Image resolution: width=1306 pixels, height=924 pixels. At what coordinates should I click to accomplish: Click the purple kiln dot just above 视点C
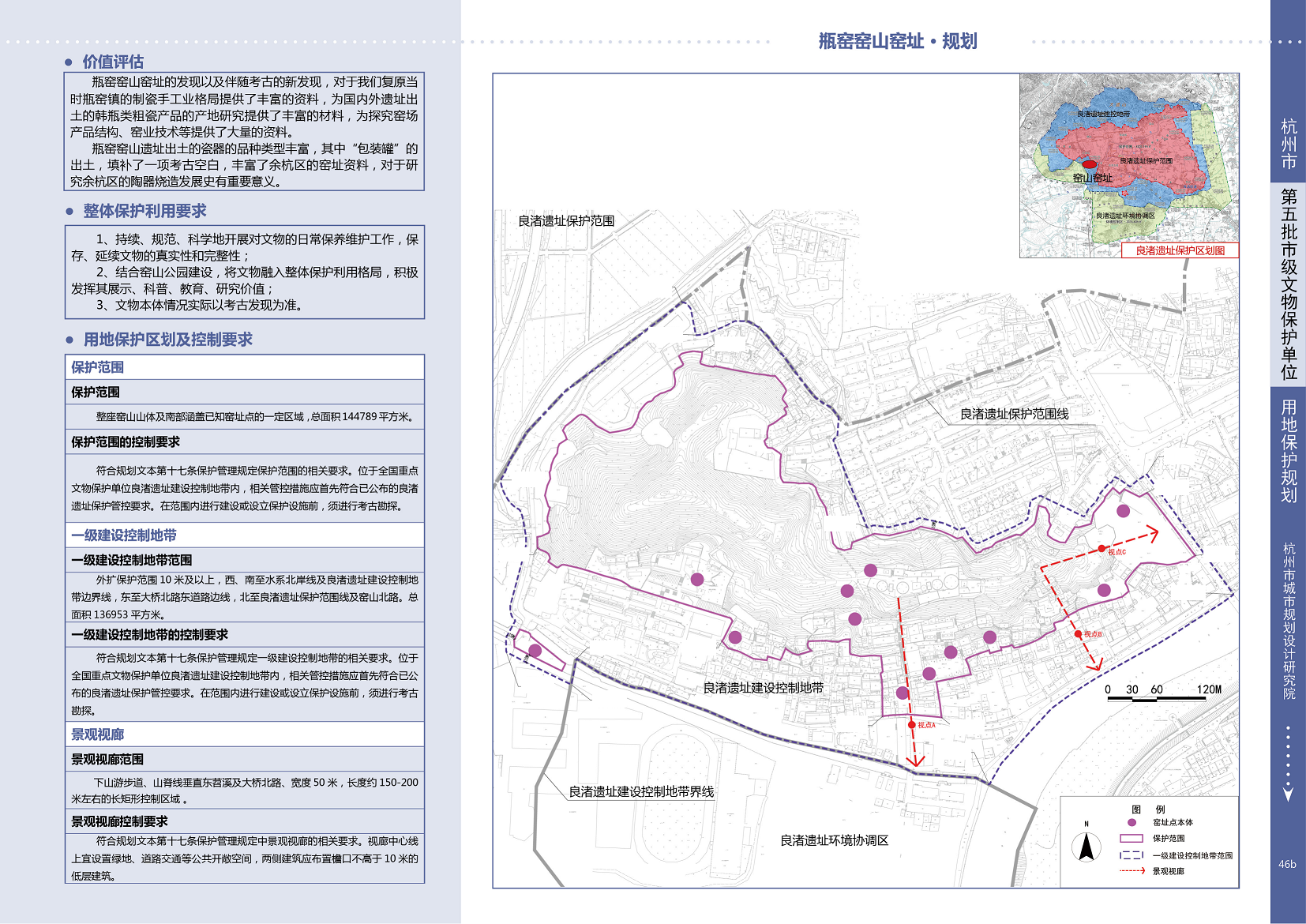click(x=1123, y=511)
